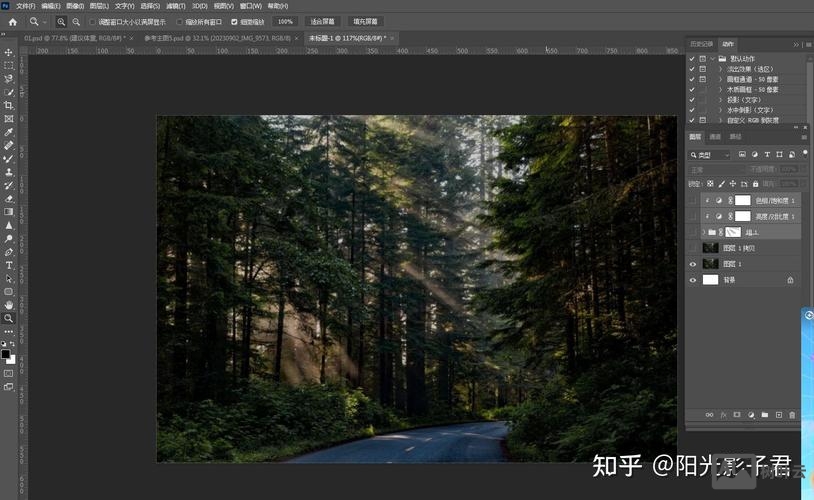This screenshot has height=500, width=814.
Task: Select the History Brush tool
Action: coord(9,185)
